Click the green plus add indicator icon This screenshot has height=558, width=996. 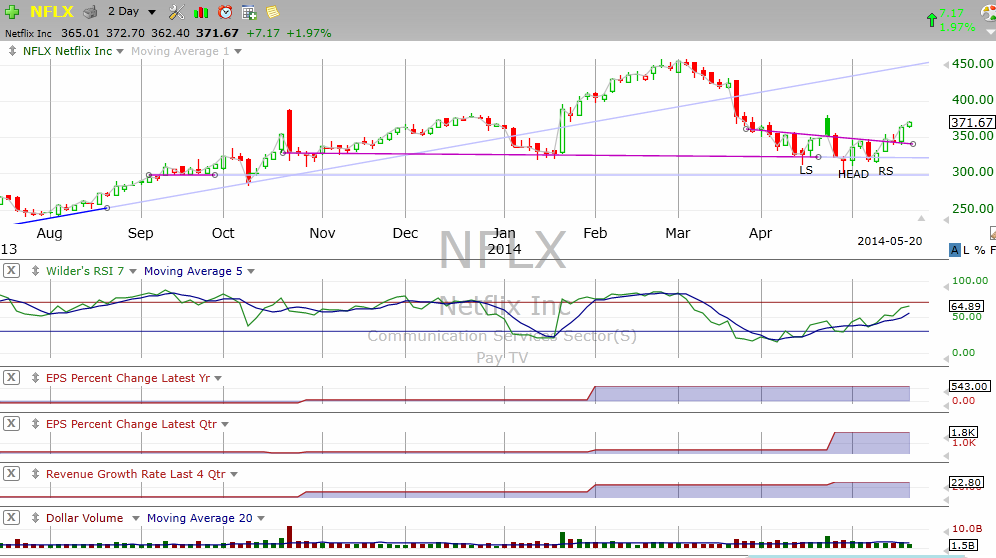click(11, 12)
